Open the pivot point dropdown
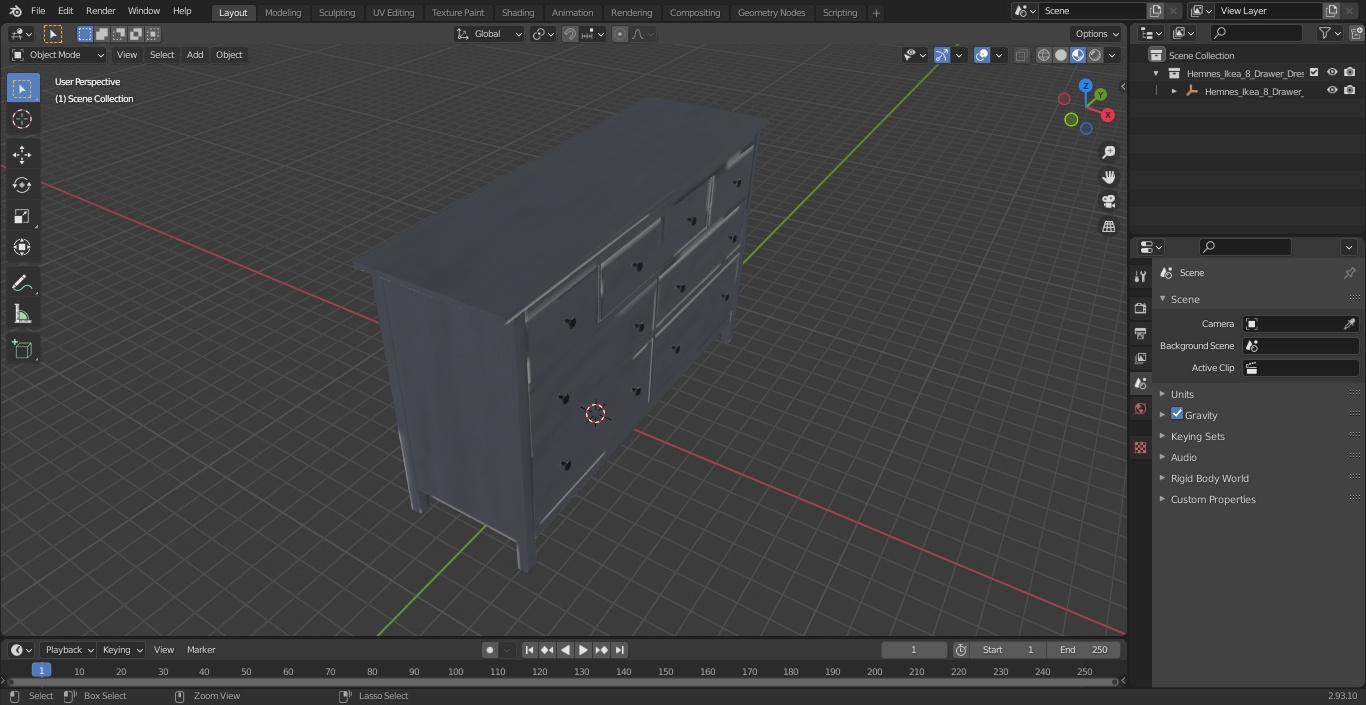The image size is (1366, 705). pyautogui.click(x=543, y=34)
